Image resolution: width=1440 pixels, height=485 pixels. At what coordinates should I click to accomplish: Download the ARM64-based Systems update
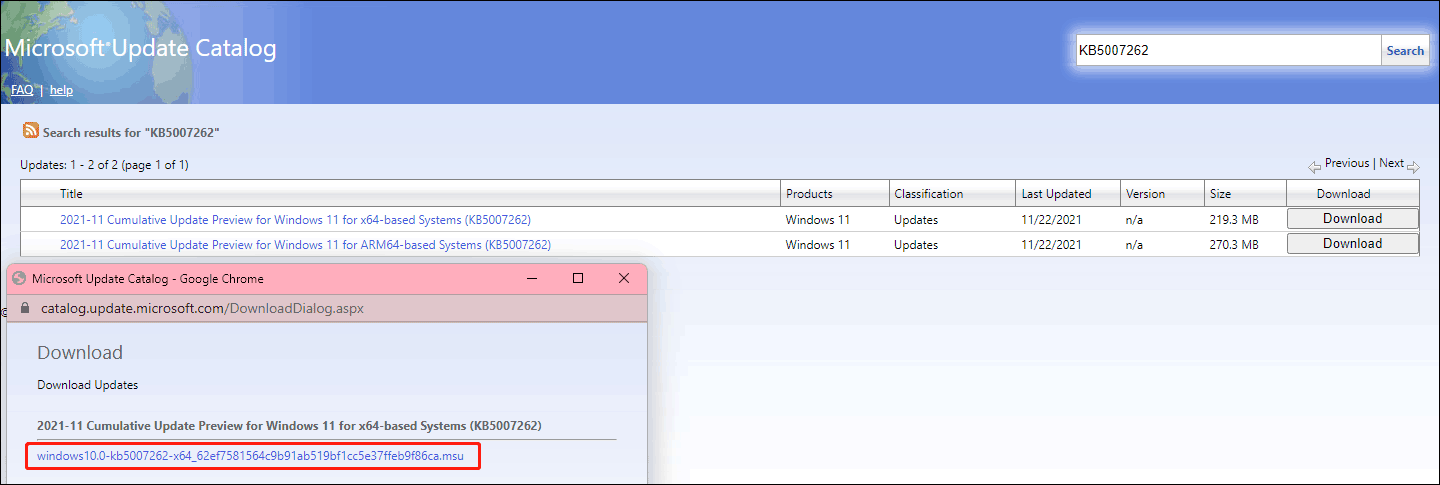pyautogui.click(x=1352, y=244)
